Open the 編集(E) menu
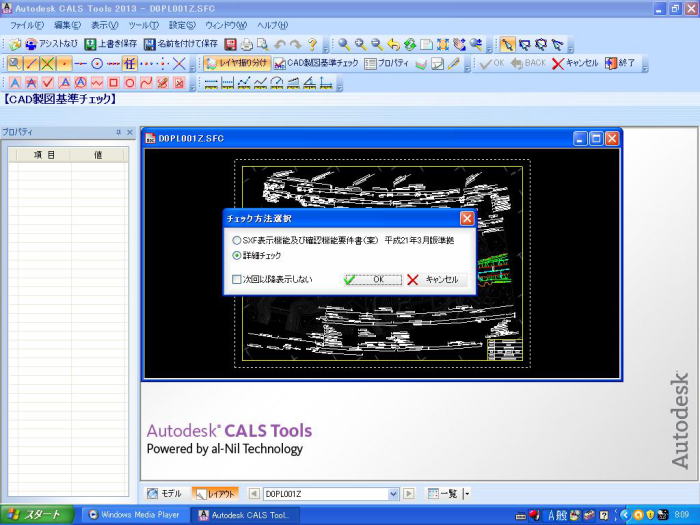 click(68, 25)
